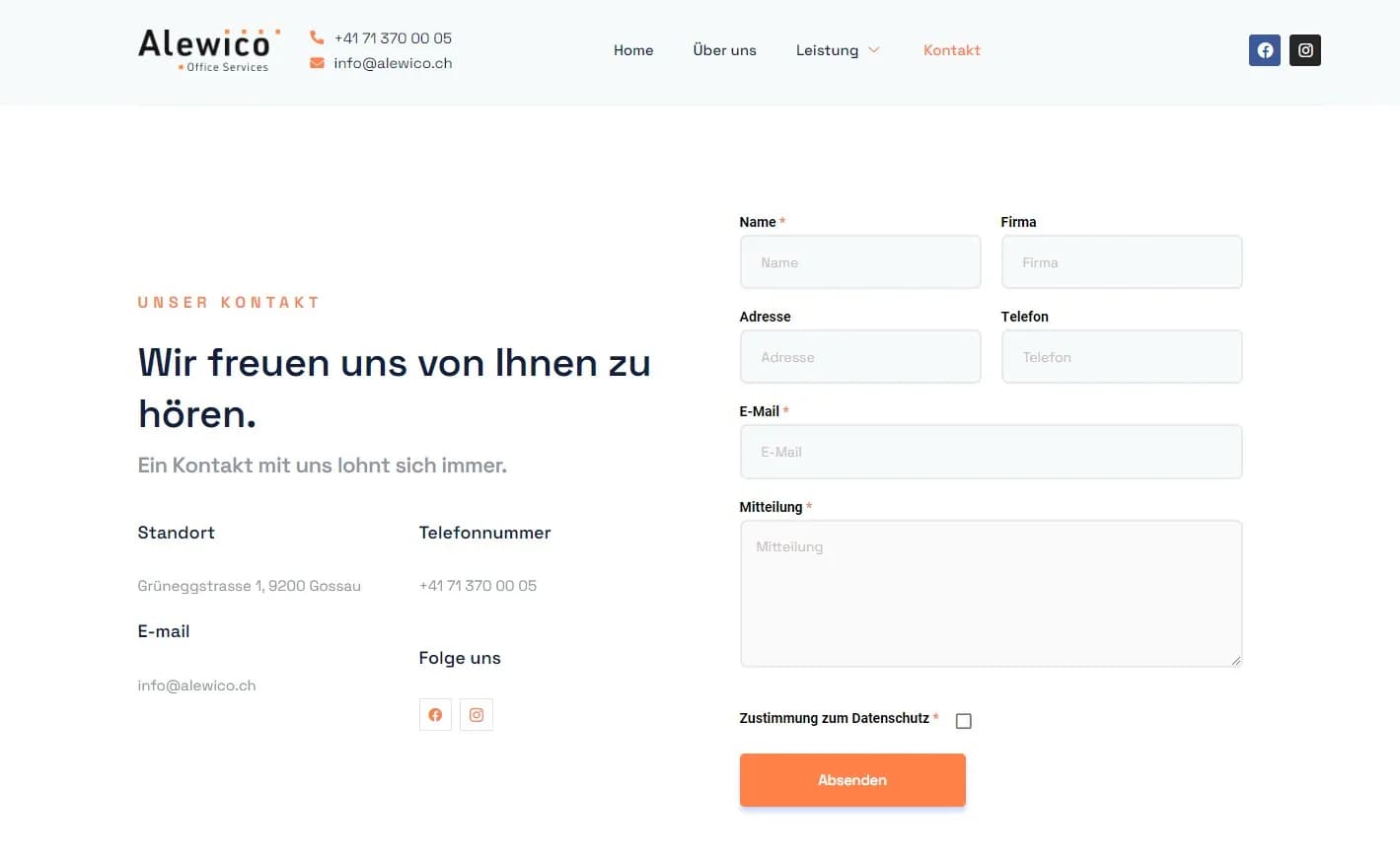1400x865 pixels.
Task: Click the Zustimmung zum Datenschutz label
Action: tap(835, 718)
